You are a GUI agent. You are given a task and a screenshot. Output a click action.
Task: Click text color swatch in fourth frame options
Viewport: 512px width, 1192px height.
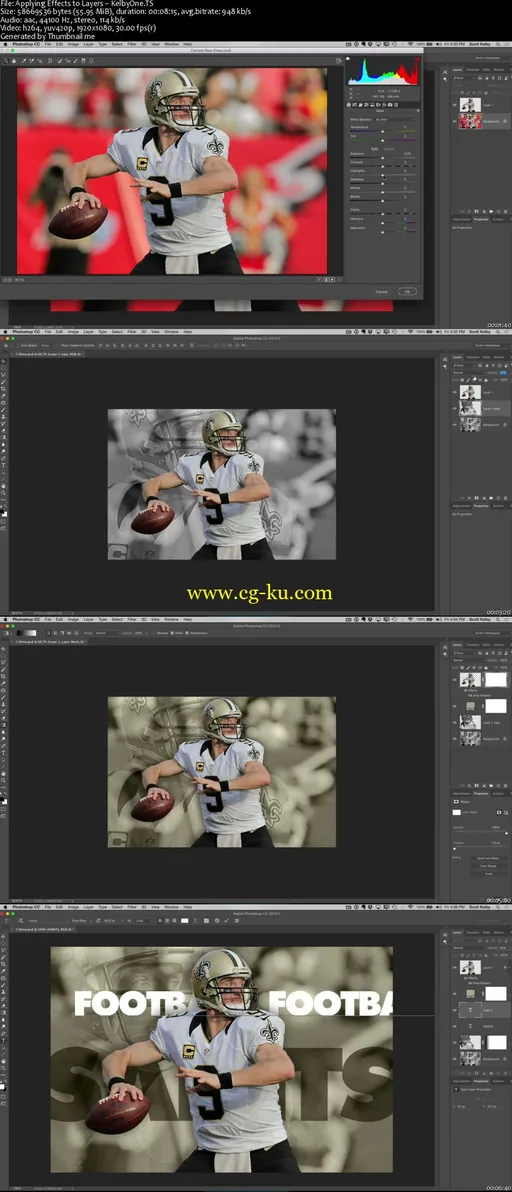(184, 920)
